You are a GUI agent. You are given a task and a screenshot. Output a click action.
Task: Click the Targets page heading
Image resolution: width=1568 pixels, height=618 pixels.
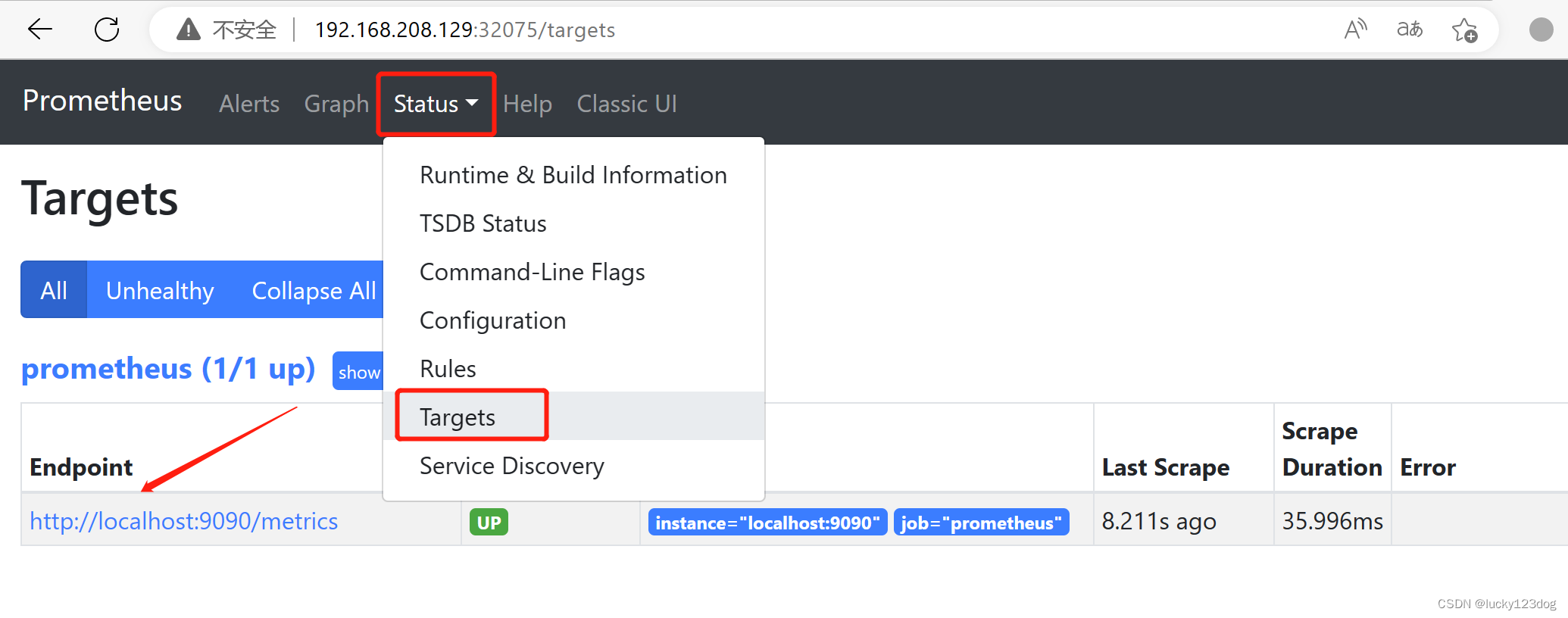(x=99, y=199)
